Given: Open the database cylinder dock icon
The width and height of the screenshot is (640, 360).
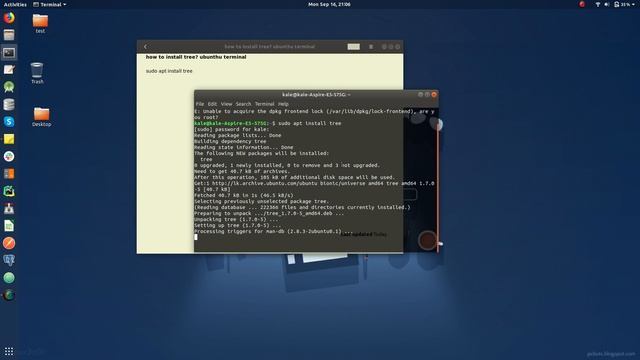Looking at the screenshot, I should (9, 104).
